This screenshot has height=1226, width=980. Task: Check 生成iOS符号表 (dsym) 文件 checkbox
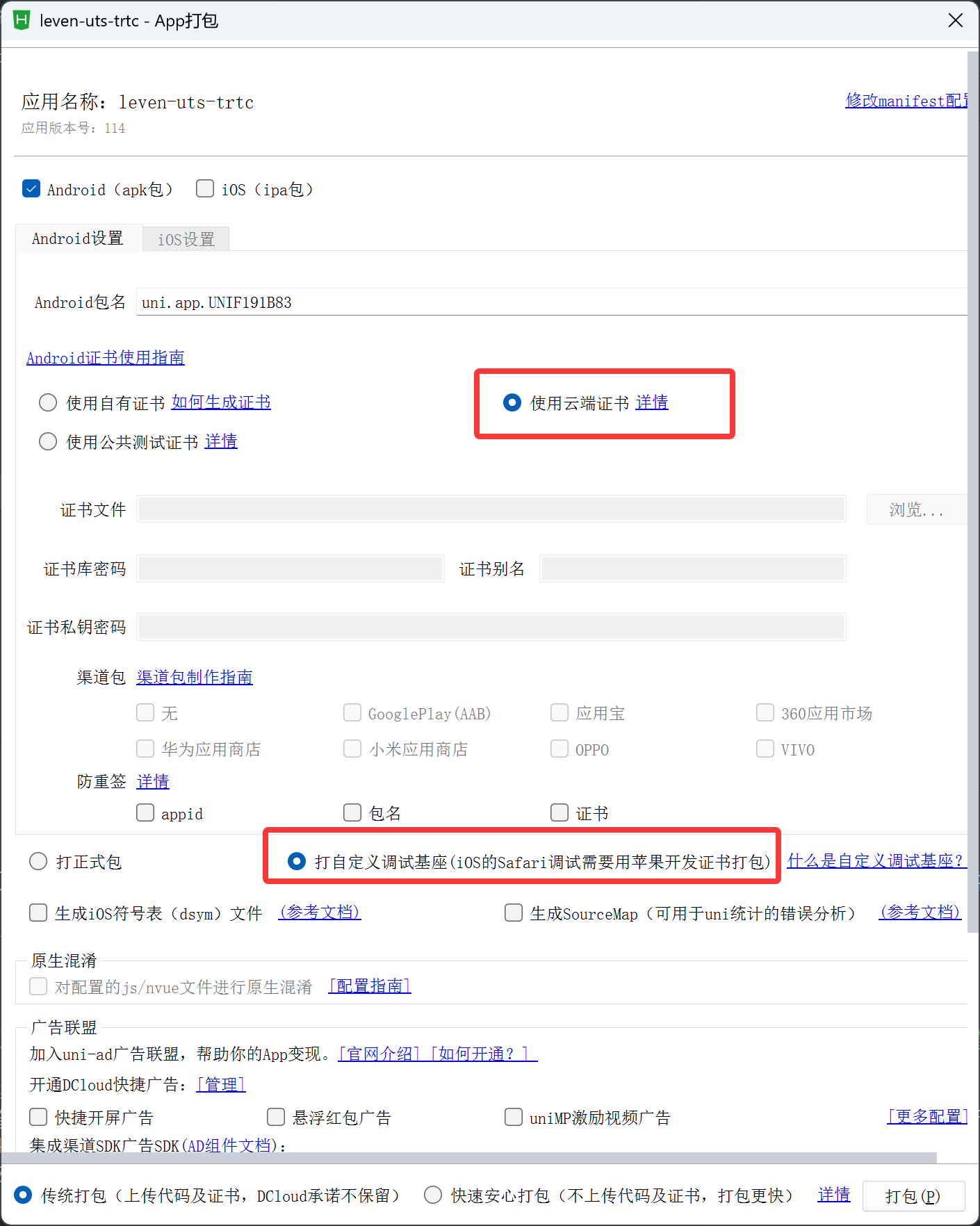[x=38, y=913]
